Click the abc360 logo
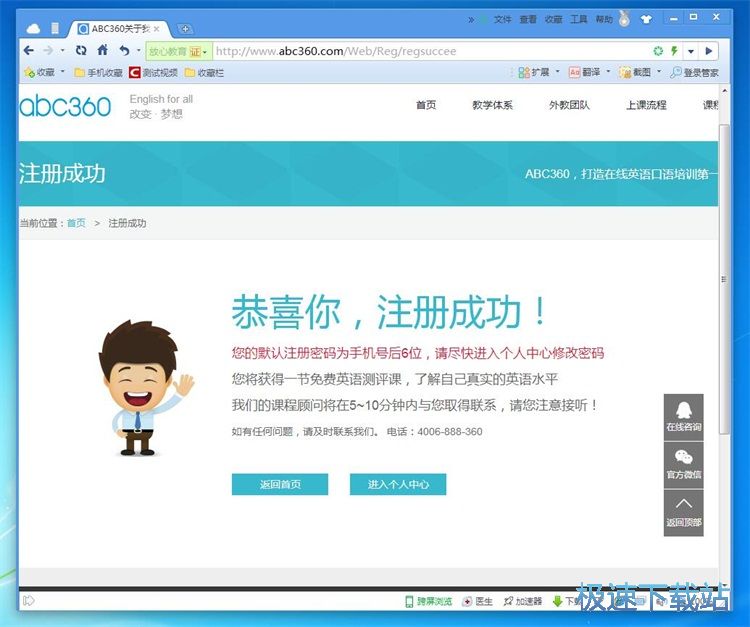This screenshot has width=750, height=627. pos(66,106)
